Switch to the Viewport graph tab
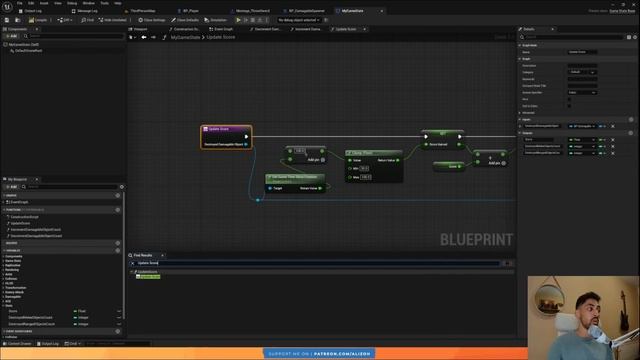Image resolution: width=640 pixels, height=360 pixels. click(138, 29)
